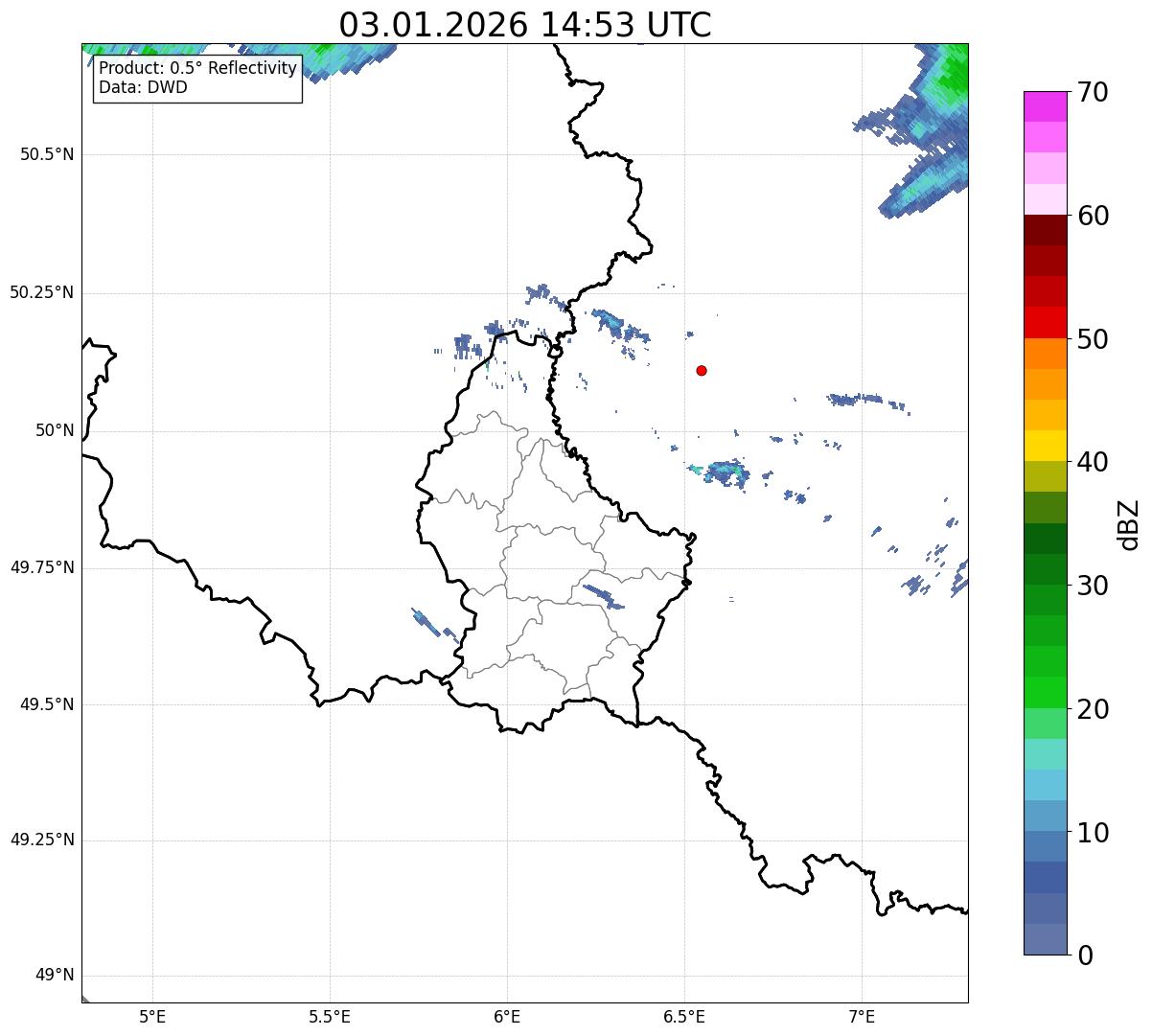The width and height of the screenshot is (1152, 1036).
Task: Click the 50°N latitude label
Action: (55, 430)
